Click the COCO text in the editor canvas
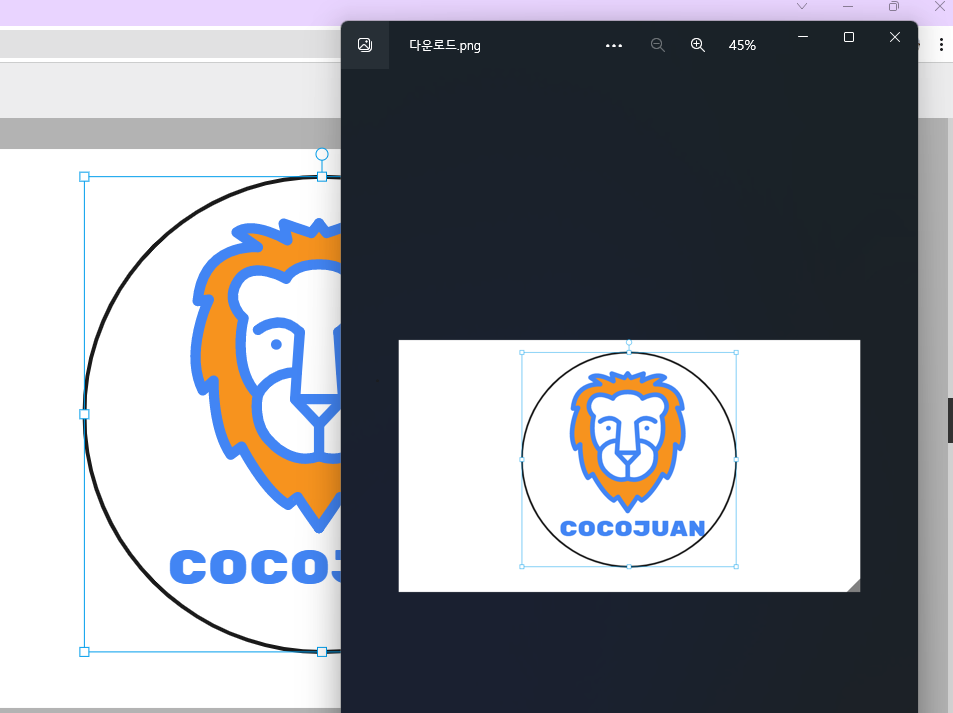This screenshot has width=953, height=713. tap(255, 567)
